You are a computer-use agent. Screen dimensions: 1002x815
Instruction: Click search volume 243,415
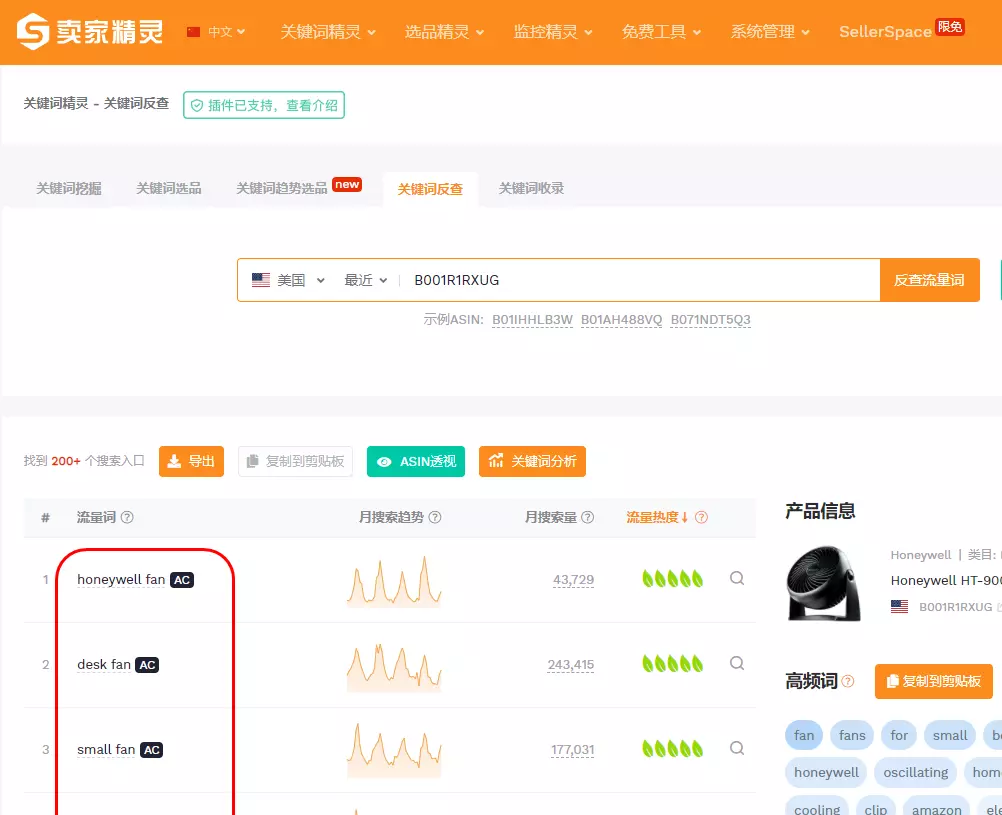[x=571, y=665]
